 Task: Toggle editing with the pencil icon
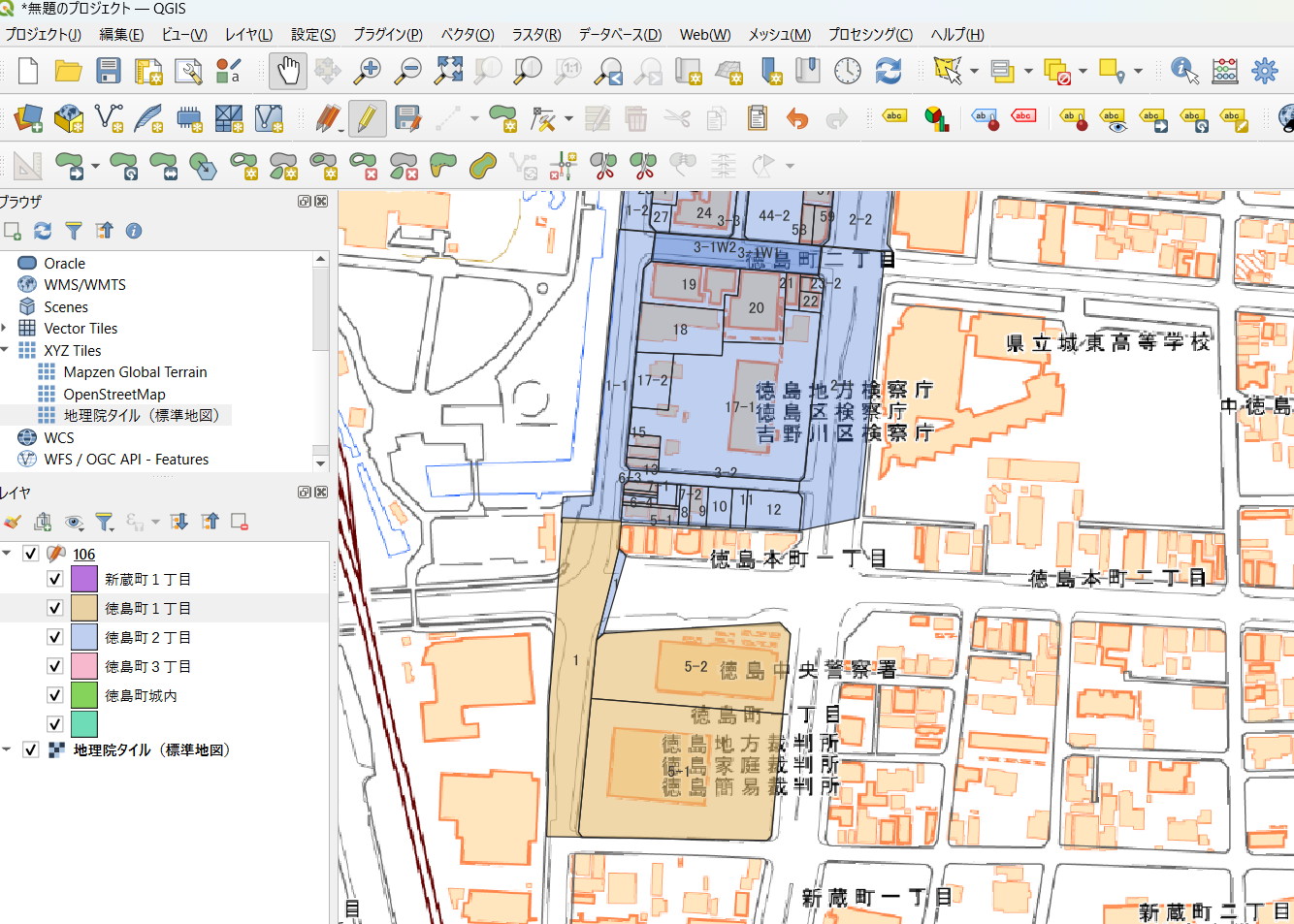367,119
